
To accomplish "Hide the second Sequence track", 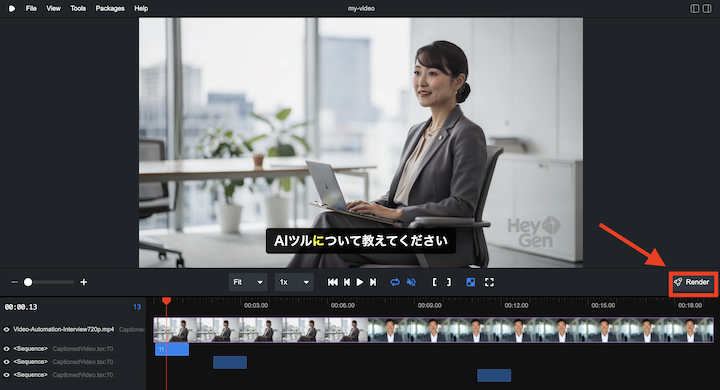I will 6,362.
